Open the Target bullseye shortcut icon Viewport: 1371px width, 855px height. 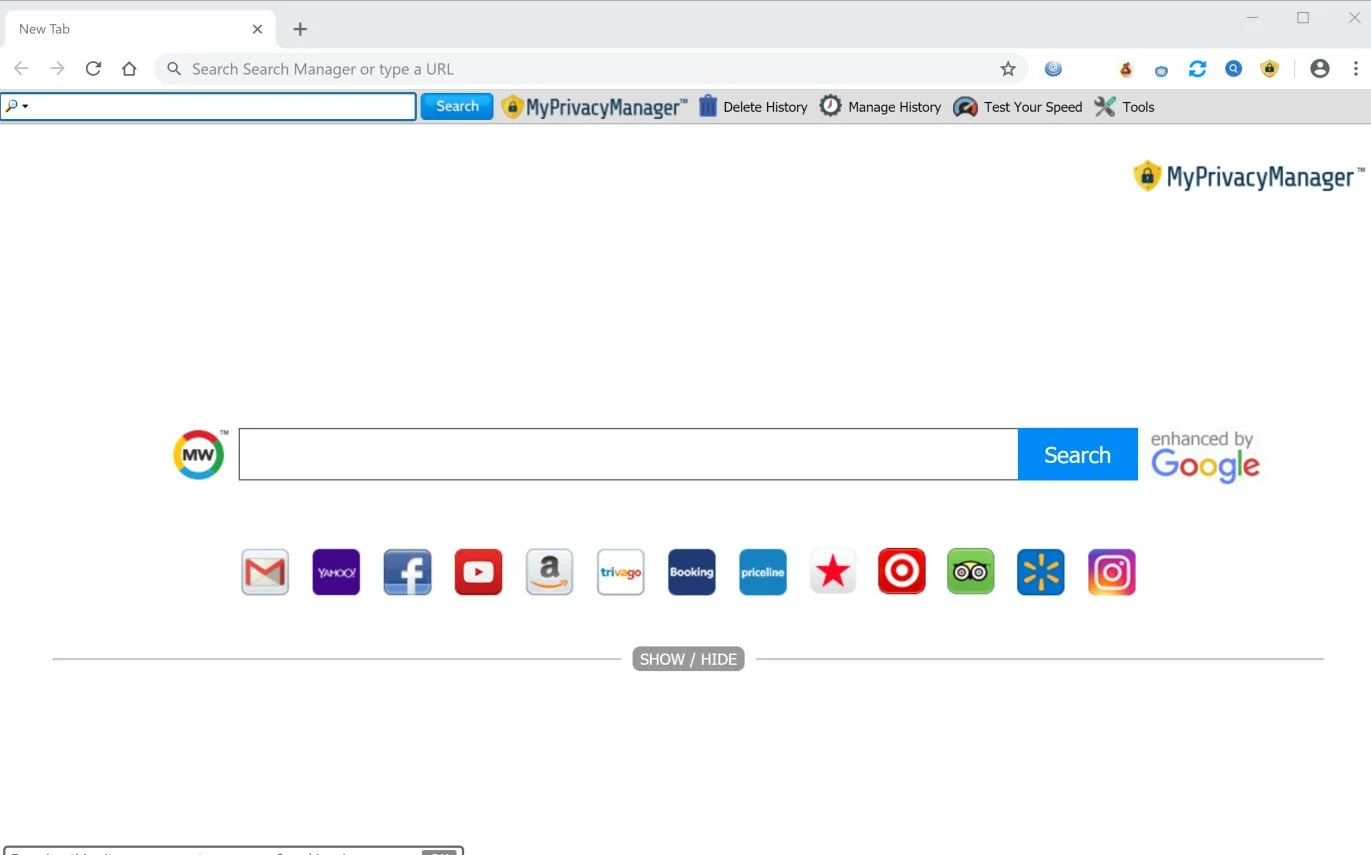click(x=901, y=572)
